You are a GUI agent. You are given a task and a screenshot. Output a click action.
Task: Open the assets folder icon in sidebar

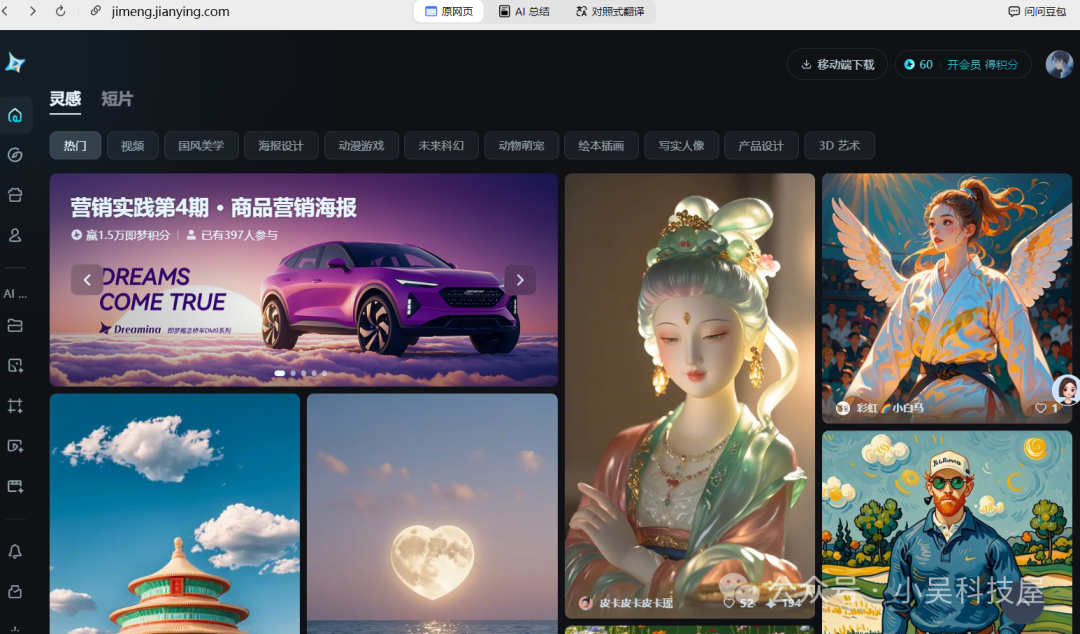point(15,325)
